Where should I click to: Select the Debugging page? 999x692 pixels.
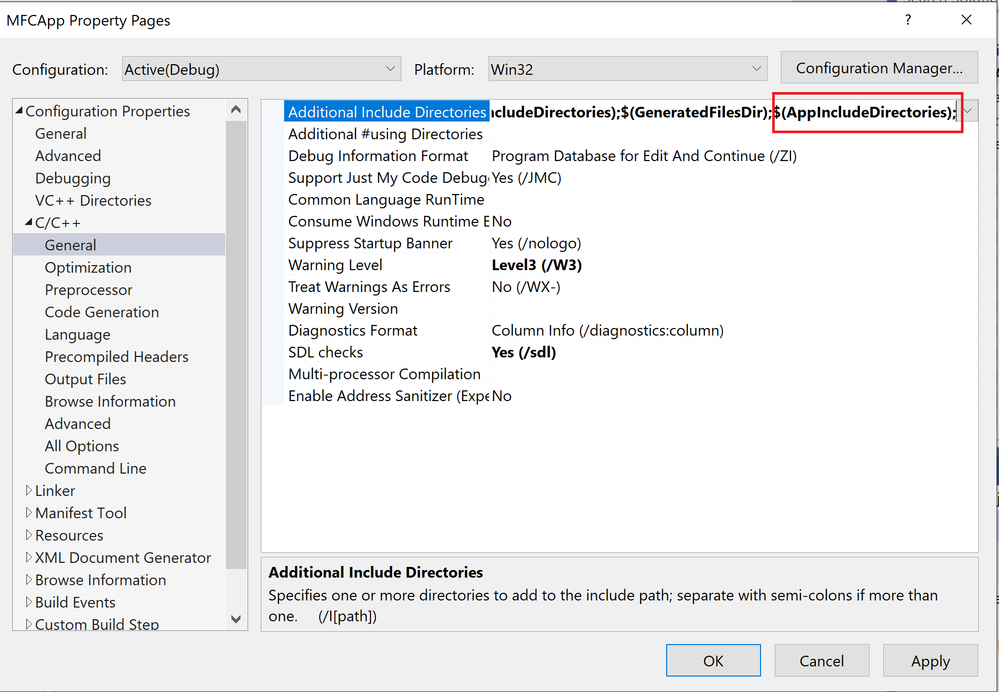point(73,178)
